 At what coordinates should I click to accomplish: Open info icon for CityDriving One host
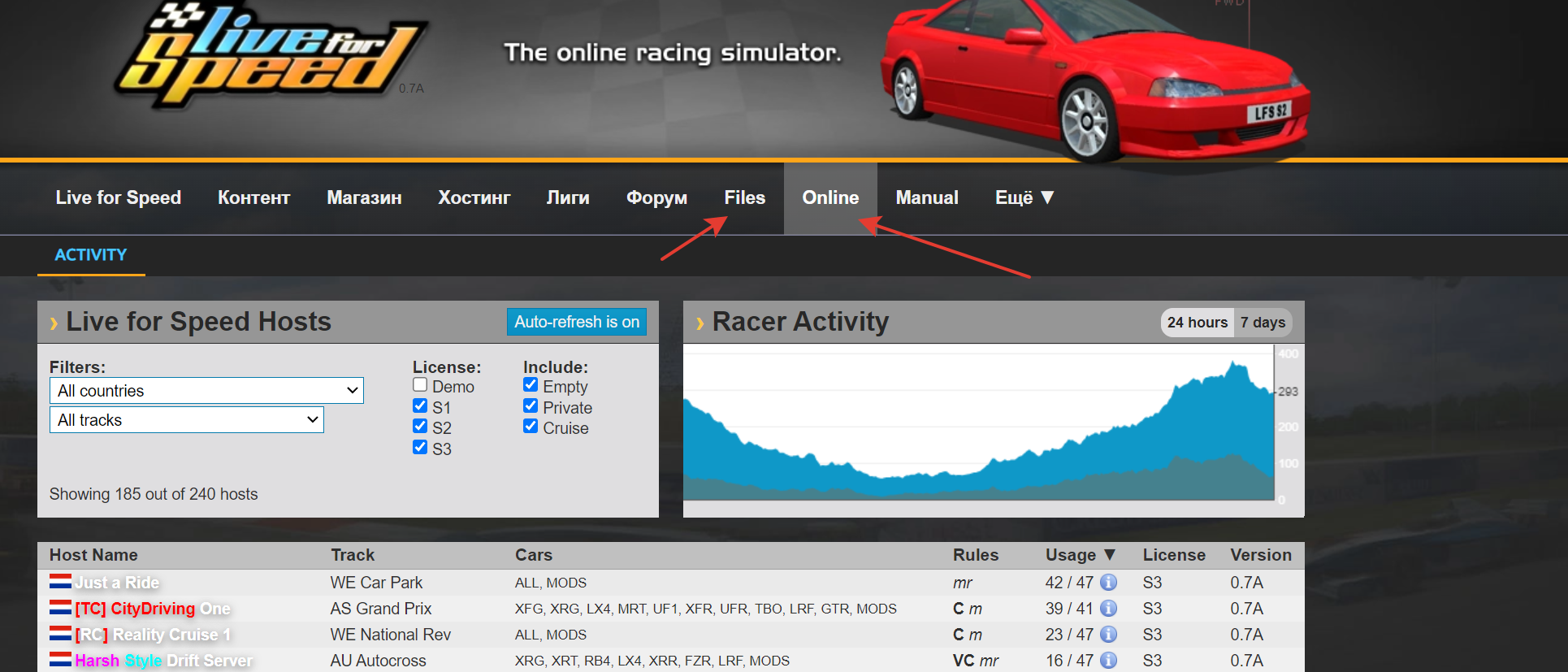[x=1108, y=609]
